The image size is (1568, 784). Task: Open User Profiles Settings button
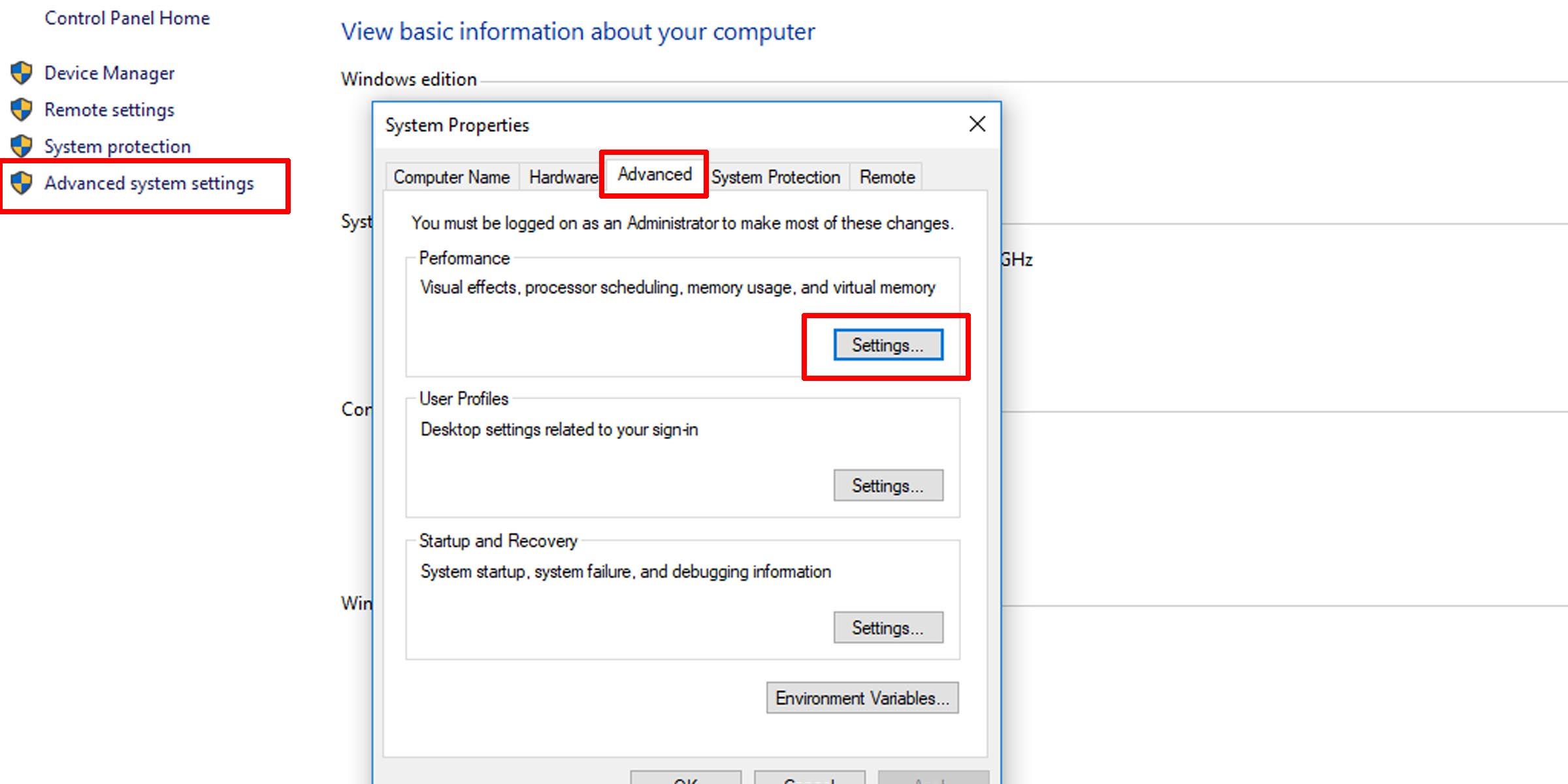tap(888, 485)
